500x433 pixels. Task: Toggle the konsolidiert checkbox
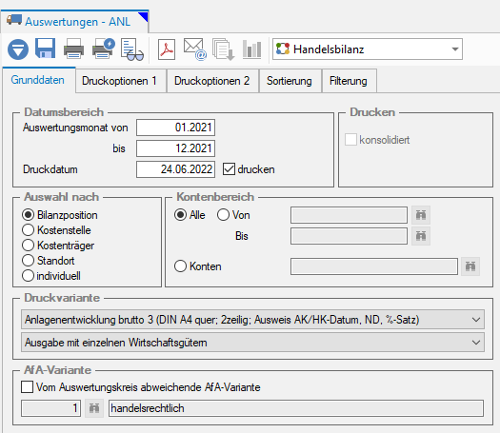(351, 140)
